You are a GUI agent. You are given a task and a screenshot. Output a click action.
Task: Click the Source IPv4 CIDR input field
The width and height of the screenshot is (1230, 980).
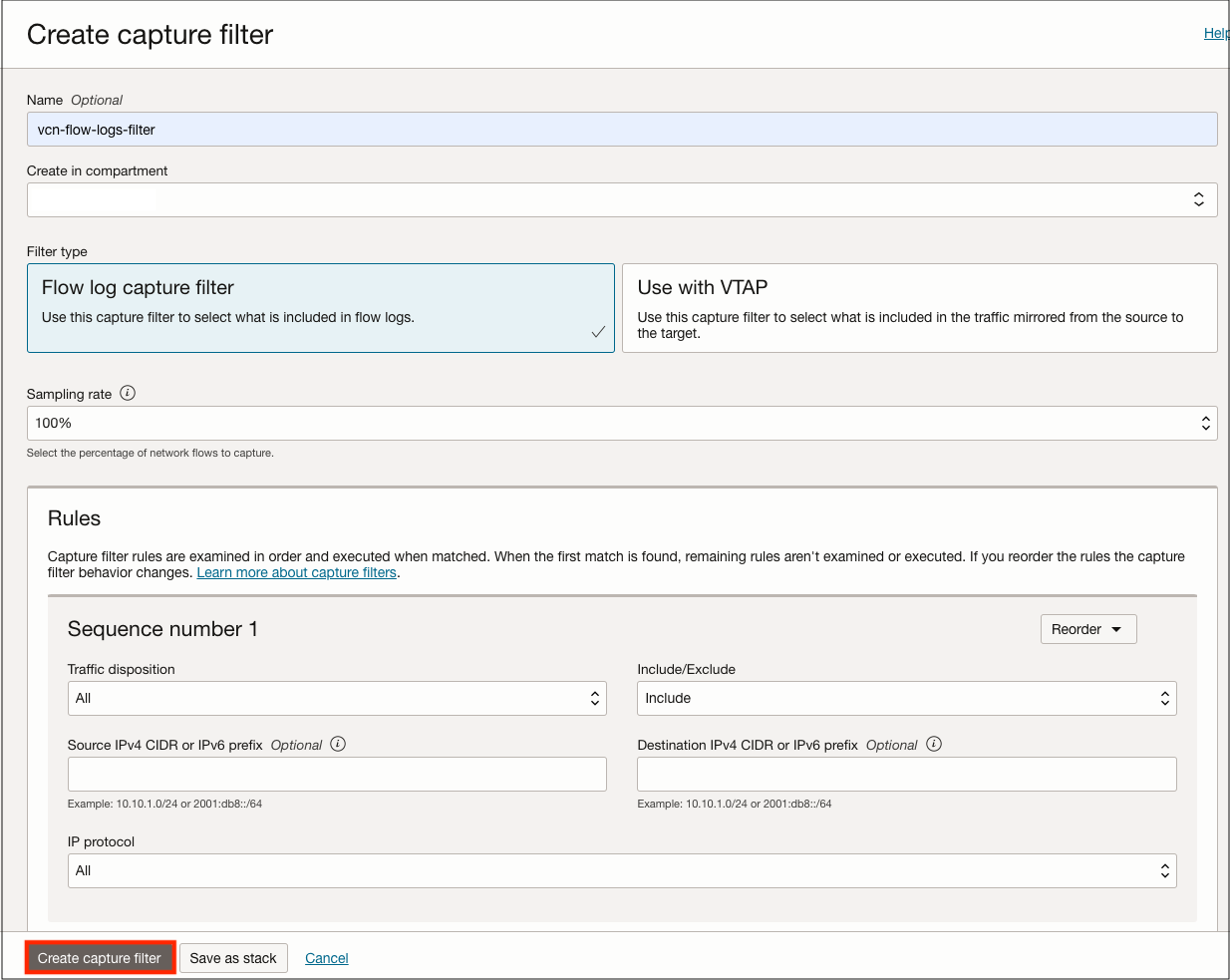click(x=336, y=775)
